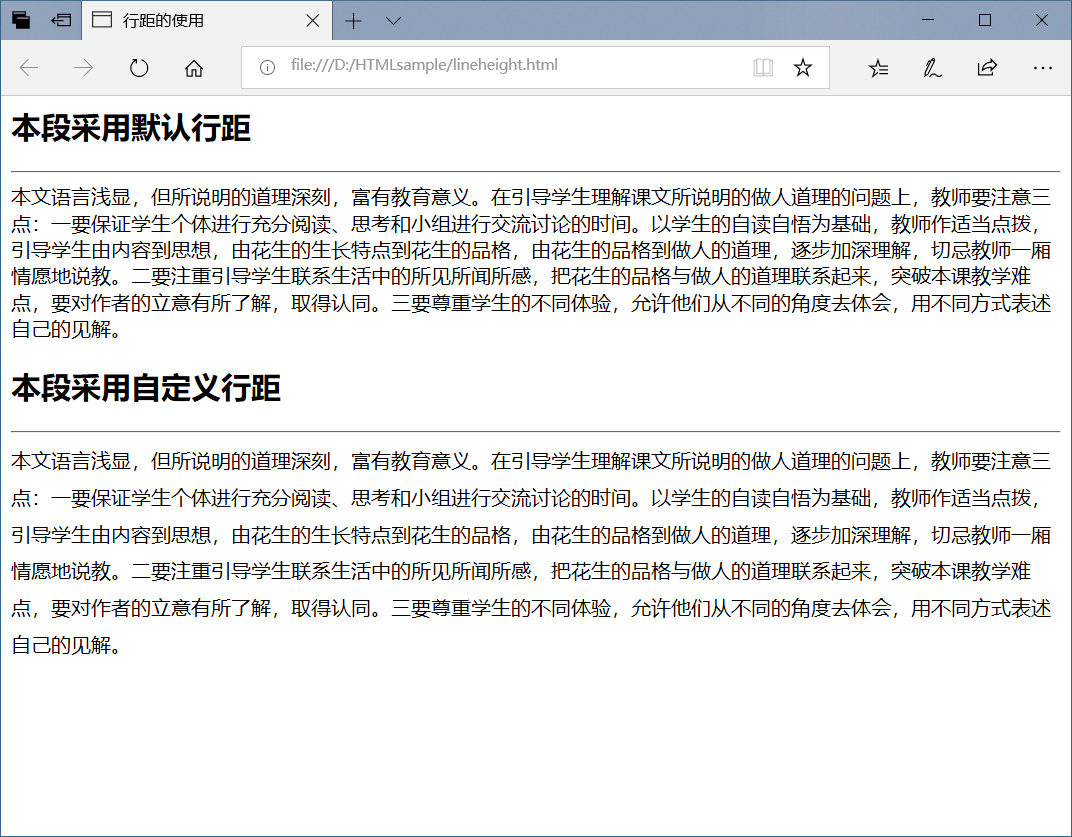Open the Favorites hub list

(879, 68)
